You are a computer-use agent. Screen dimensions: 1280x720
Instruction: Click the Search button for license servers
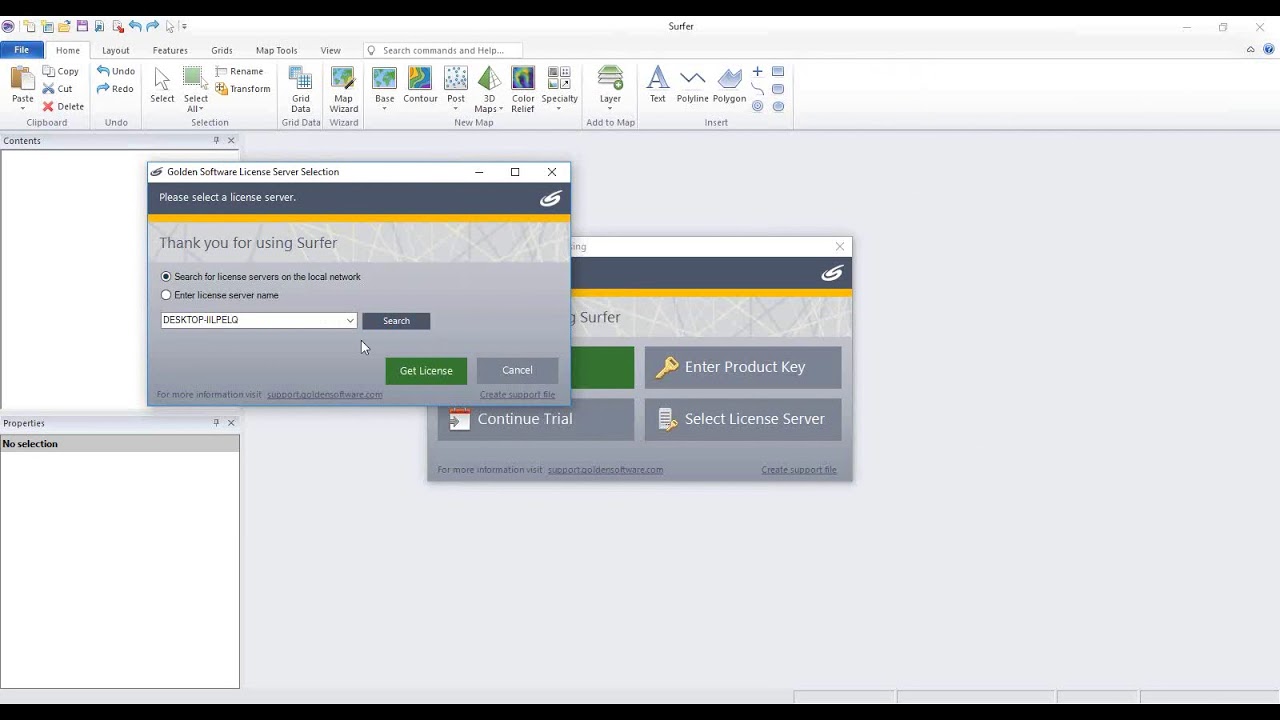tap(396, 321)
